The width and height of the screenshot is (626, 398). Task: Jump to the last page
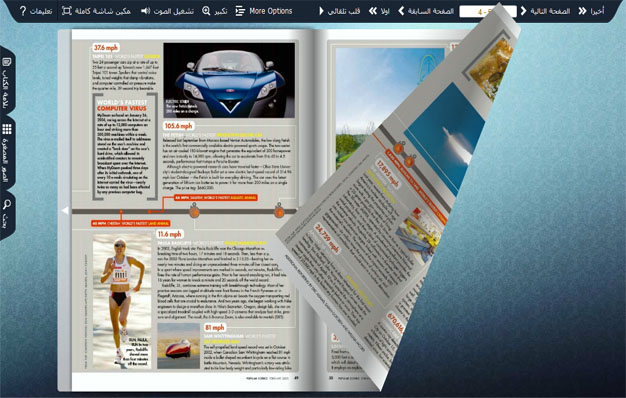click(583, 11)
